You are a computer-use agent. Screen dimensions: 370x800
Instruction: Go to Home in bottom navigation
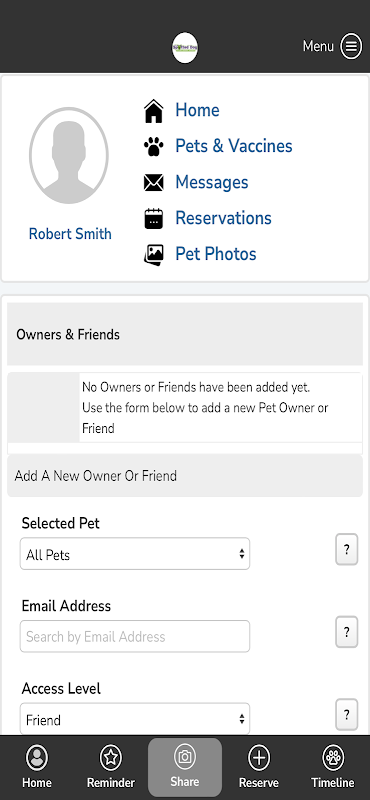(x=37, y=767)
